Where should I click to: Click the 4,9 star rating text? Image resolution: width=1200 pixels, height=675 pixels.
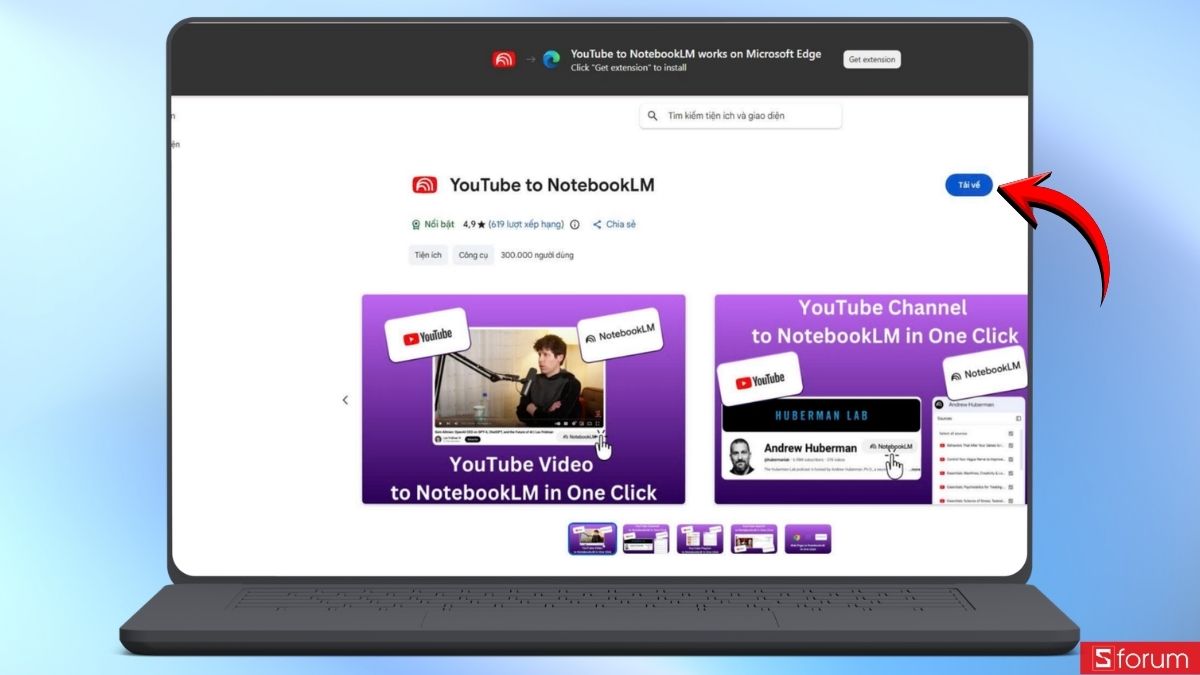pos(473,225)
